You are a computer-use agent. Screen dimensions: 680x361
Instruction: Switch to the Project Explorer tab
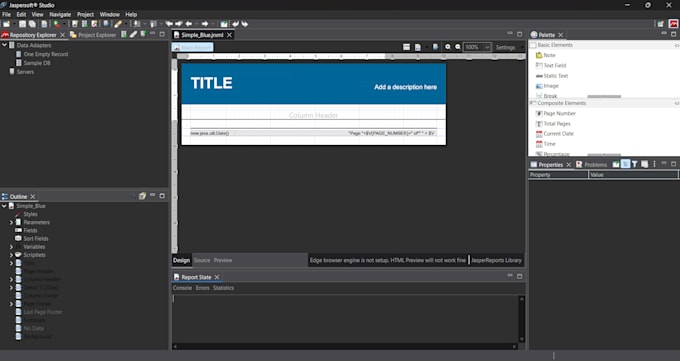click(x=93, y=35)
